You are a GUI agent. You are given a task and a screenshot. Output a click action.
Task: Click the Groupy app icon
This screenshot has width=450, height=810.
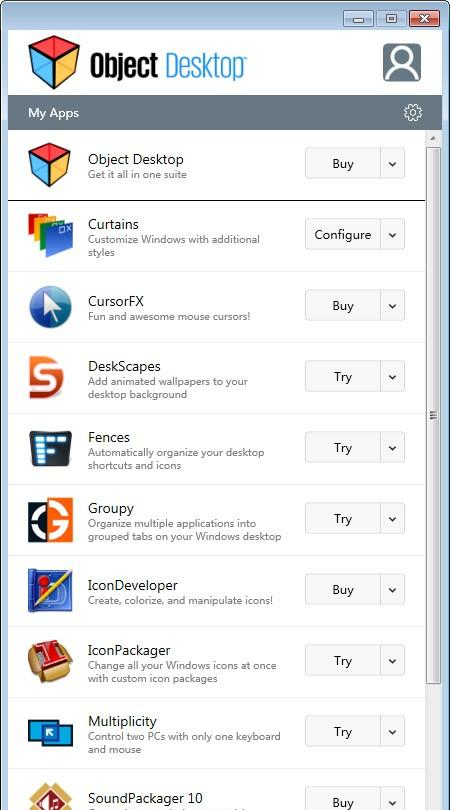pyautogui.click(x=50, y=520)
